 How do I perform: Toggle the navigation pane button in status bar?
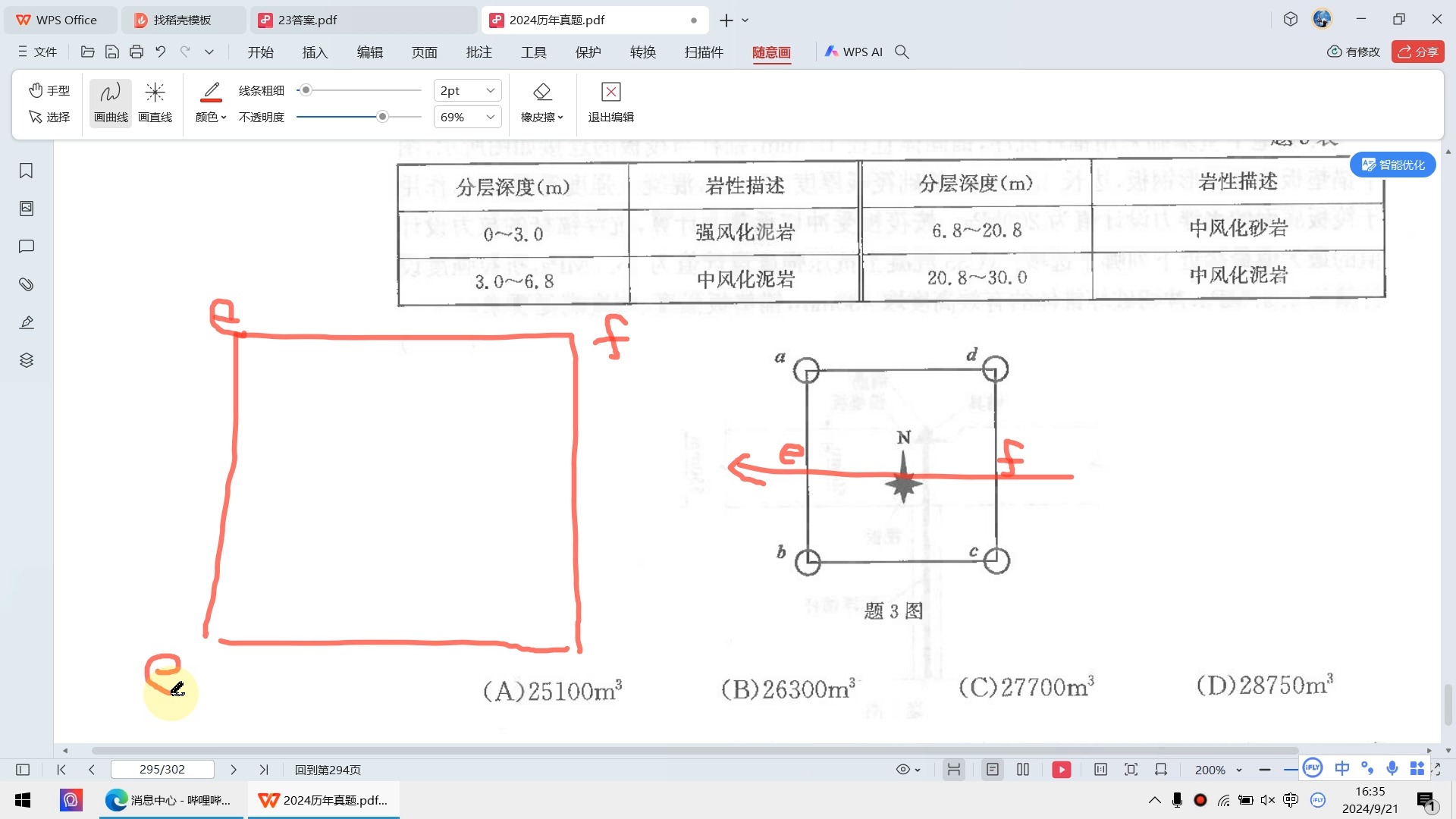(x=23, y=770)
